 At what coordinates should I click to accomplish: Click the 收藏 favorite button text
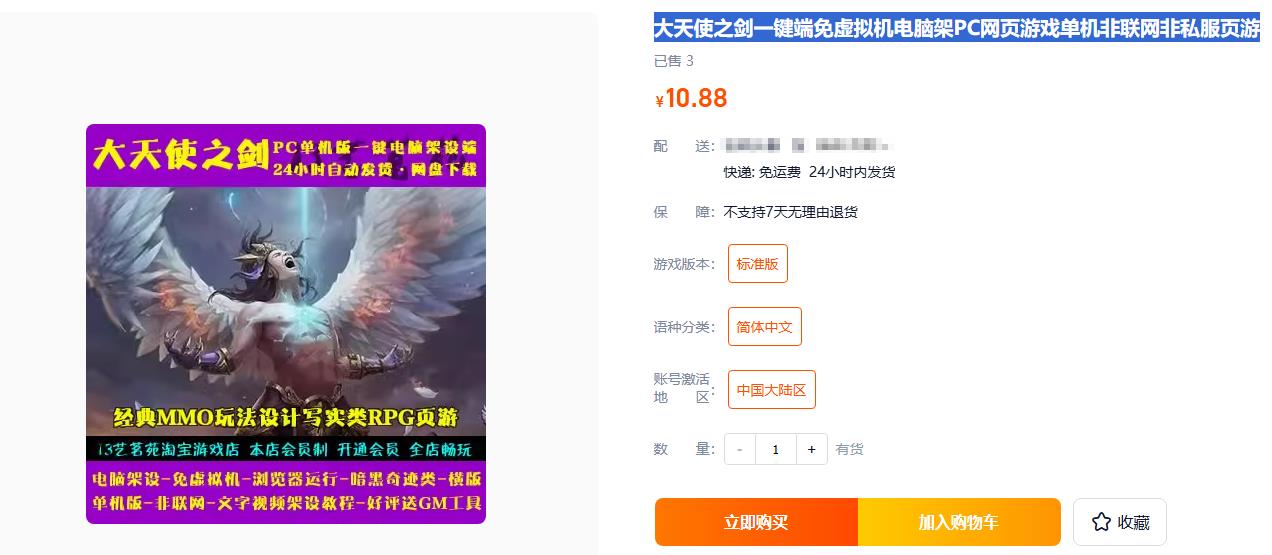[x=1134, y=522]
